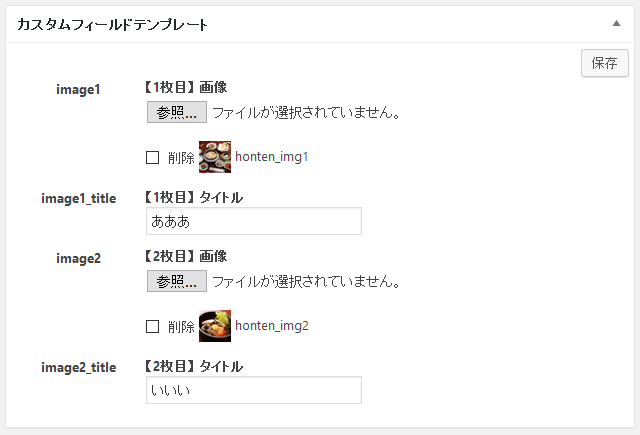The width and height of the screenshot is (640, 435).
Task: Click the image1 field label
Action: tap(78, 89)
